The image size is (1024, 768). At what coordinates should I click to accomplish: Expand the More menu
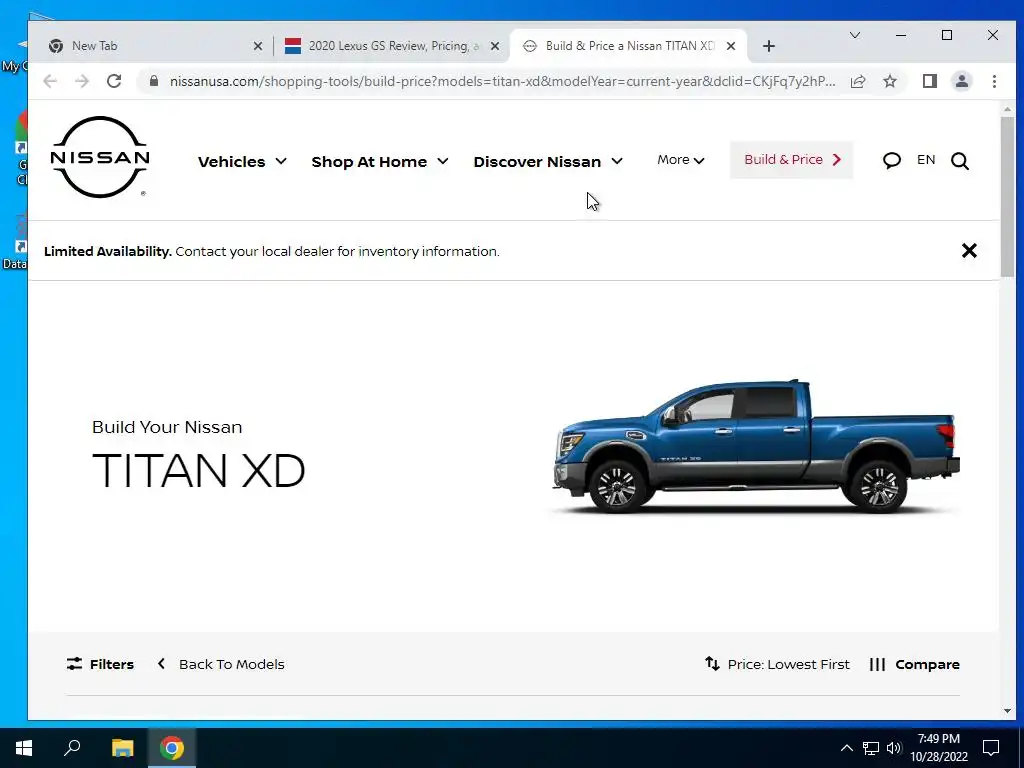point(680,160)
